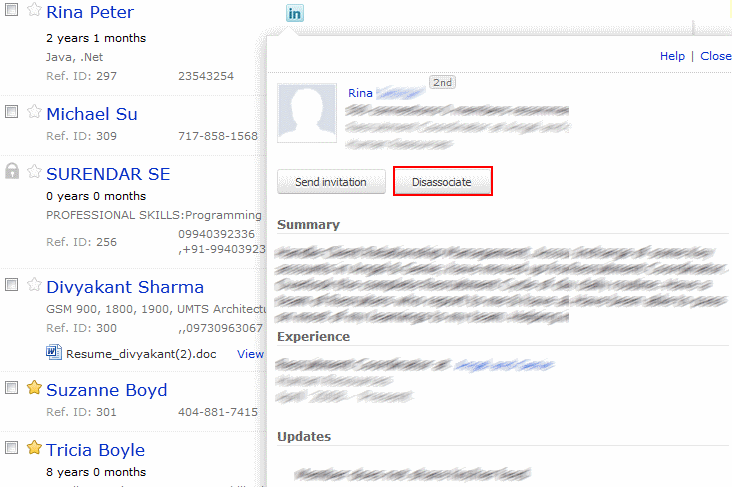Image resolution: width=732 pixels, height=487 pixels.
Task: Tick checkbox for Rina Peter
Action: click(x=11, y=9)
